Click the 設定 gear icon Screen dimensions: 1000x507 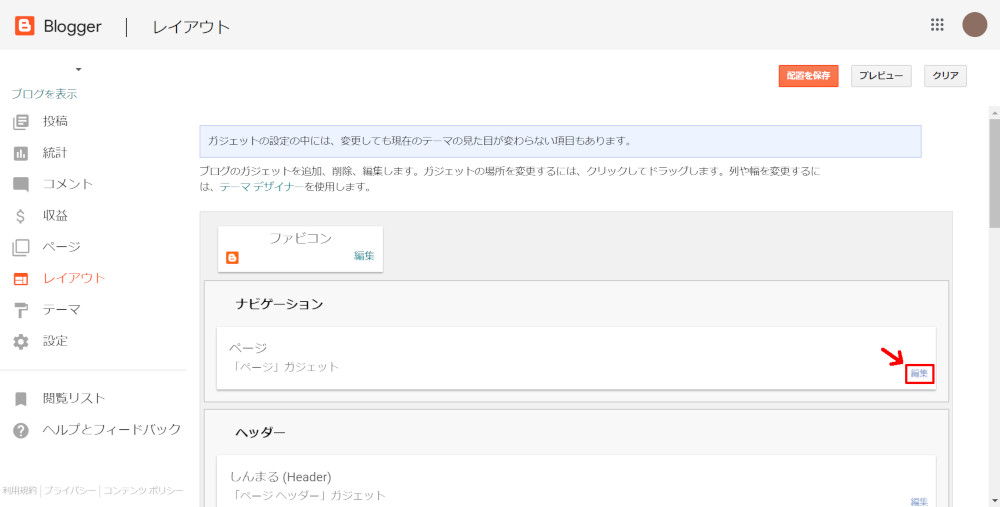(x=21, y=342)
